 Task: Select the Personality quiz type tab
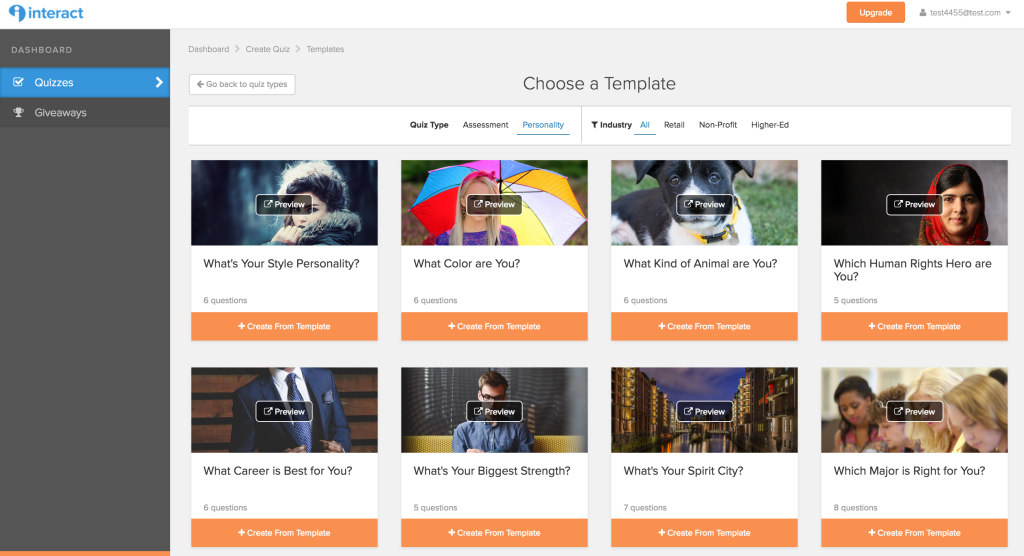543,125
